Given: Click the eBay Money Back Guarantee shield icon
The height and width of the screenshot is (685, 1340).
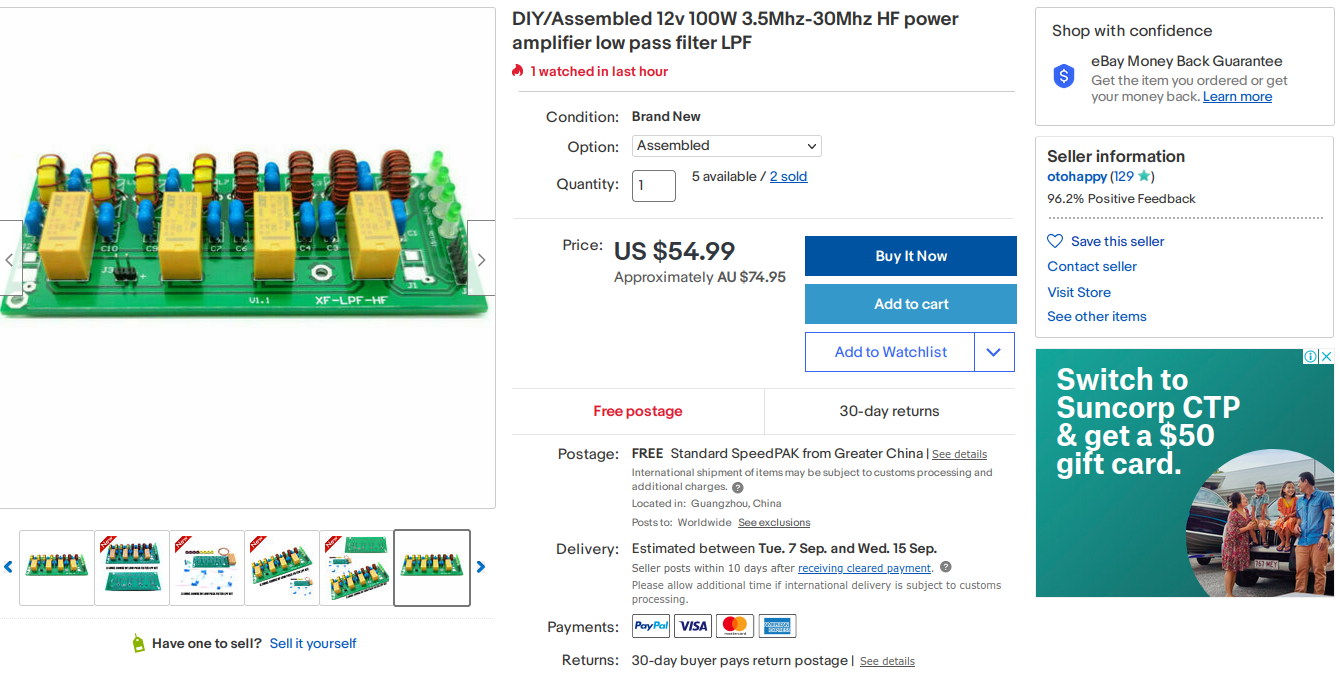Looking at the screenshot, I should (1063, 75).
